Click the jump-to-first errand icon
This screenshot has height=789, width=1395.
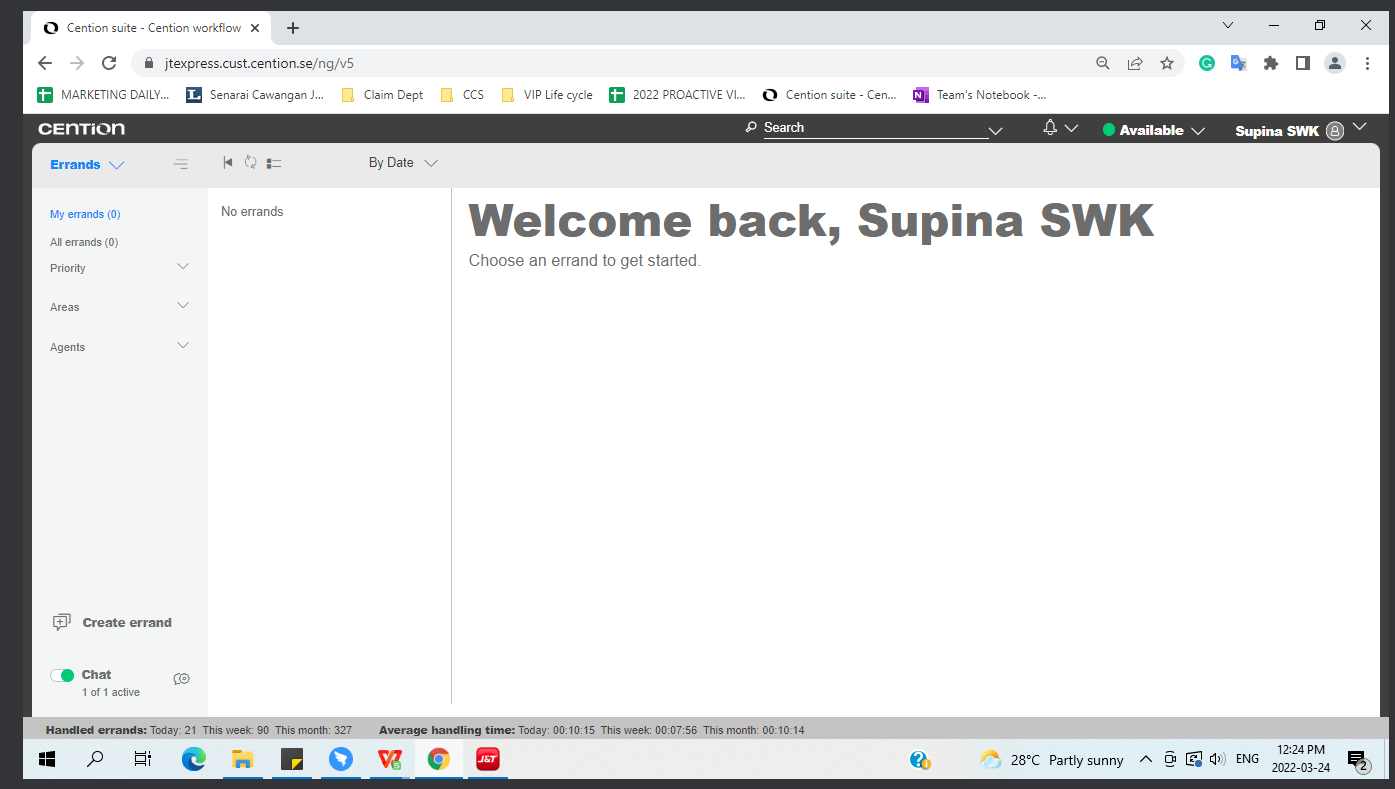[x=228, y=163]
